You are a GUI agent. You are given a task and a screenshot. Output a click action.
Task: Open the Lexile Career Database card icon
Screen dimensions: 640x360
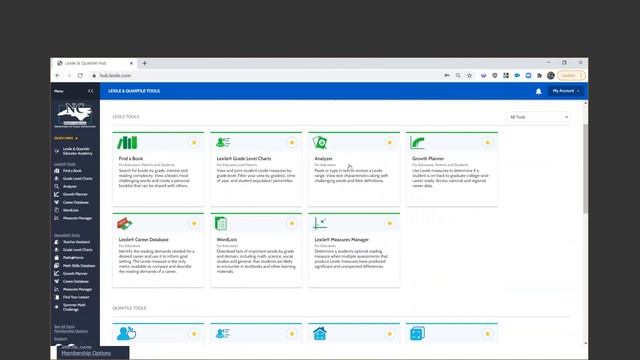coord(125,224)
